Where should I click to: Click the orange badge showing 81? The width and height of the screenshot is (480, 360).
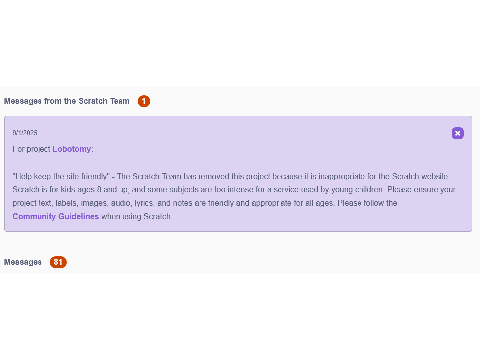[x=58, y=262]
